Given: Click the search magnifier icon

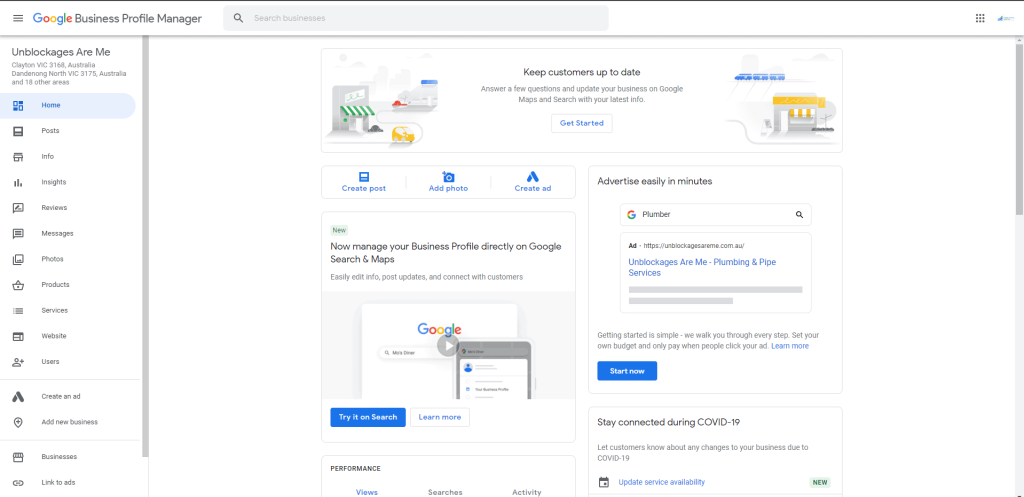Looking at the screenshot, I should 239,18.
